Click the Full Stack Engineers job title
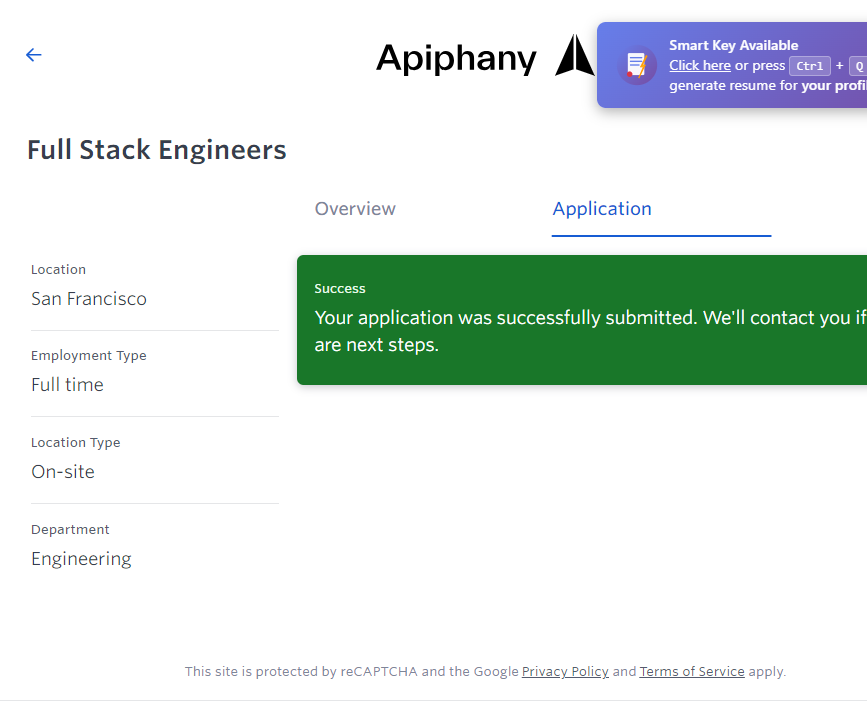867x702 pixels. pos(157,150)
